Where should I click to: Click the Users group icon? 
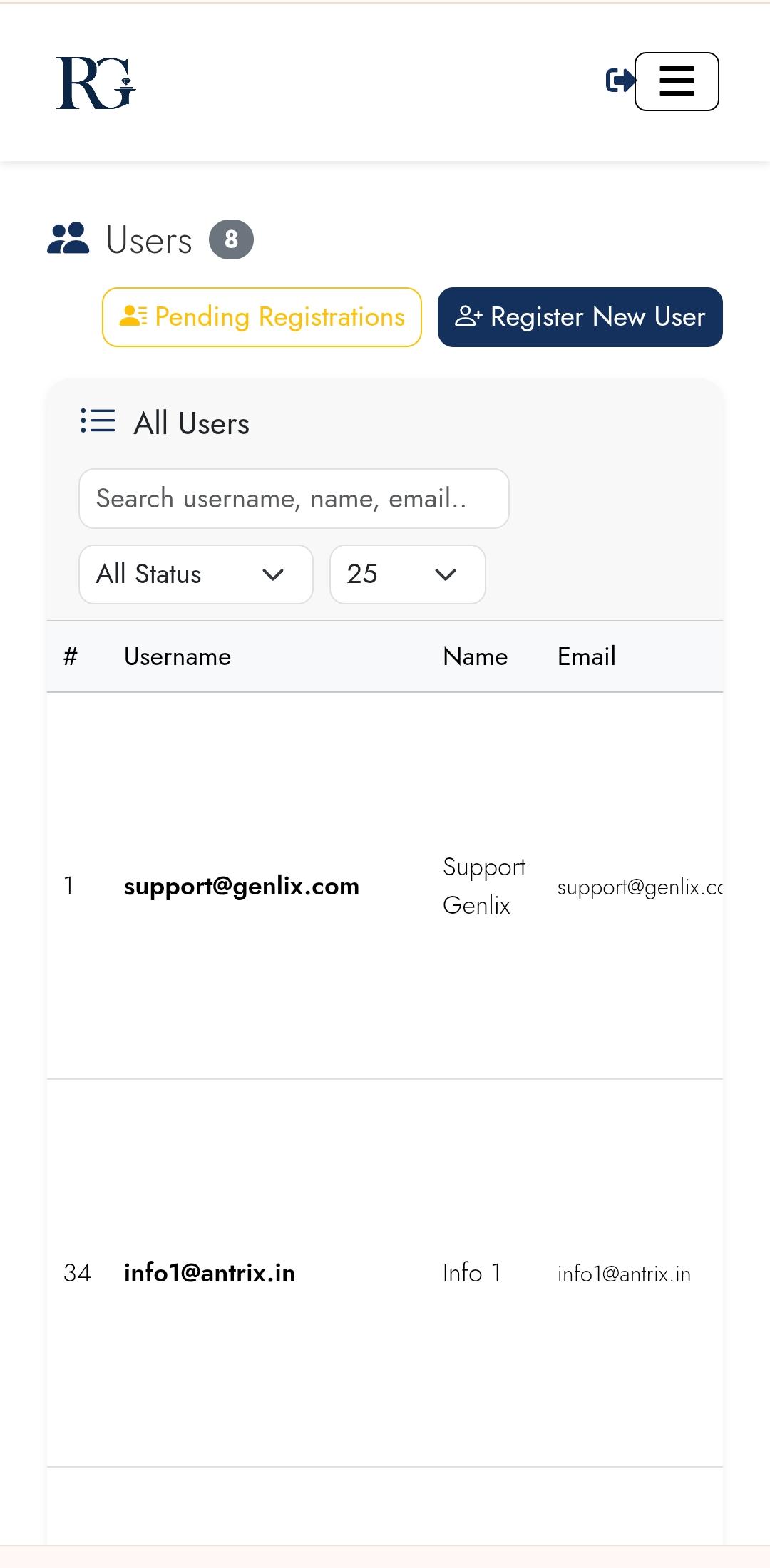point(68,239)
